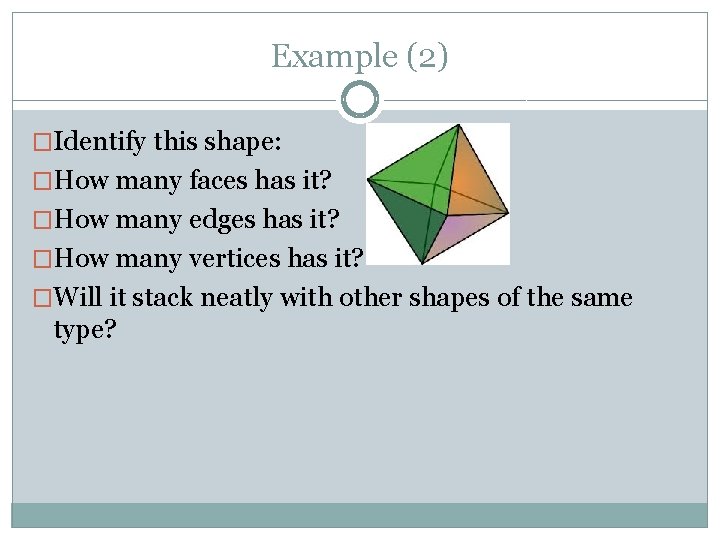Click the bullet marker before "Identify this shape"
The image size is (720, 540).
click(x=42, y=143)
